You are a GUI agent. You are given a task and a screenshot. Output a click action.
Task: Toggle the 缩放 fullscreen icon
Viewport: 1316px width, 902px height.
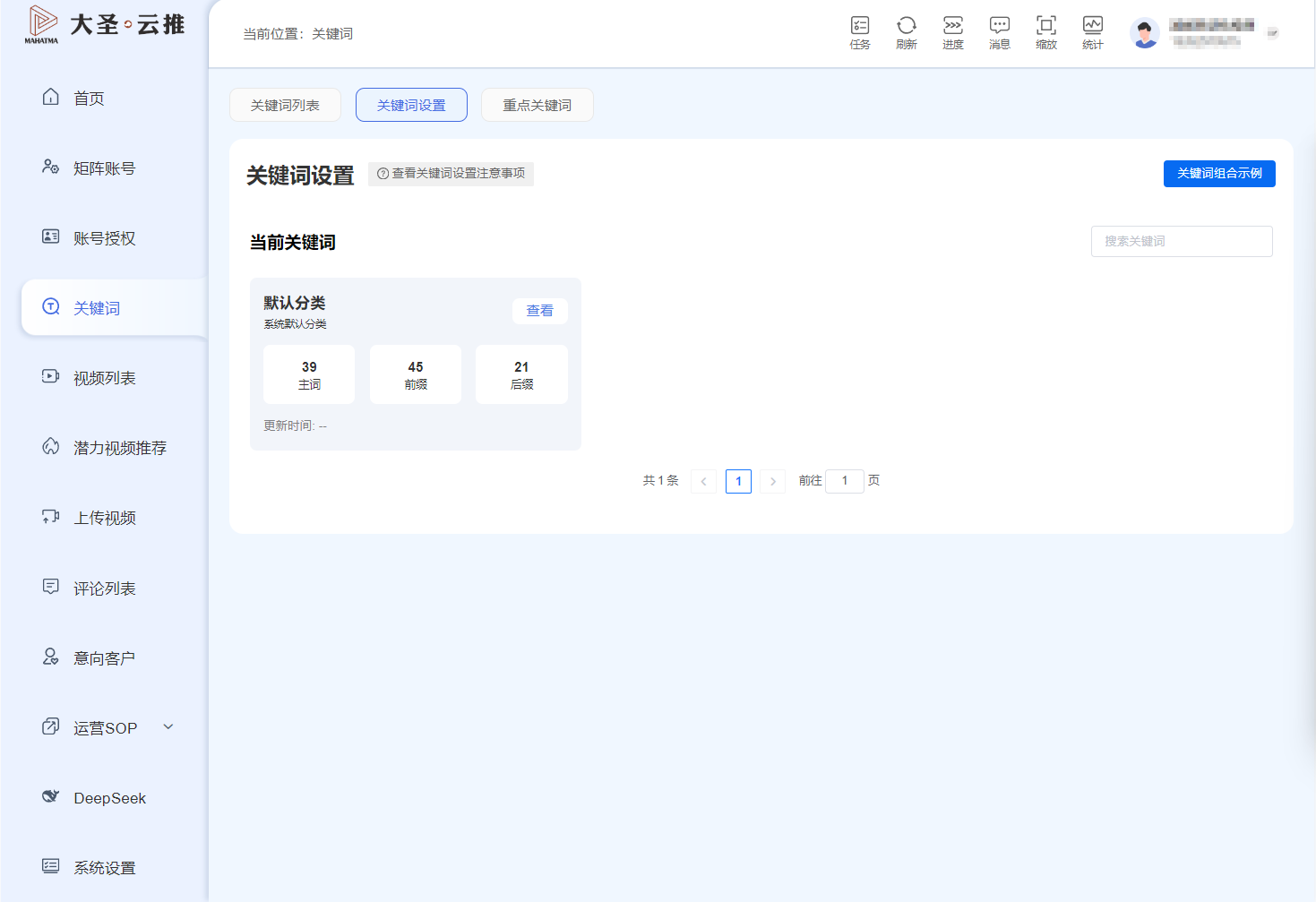tap(1046, 32)
